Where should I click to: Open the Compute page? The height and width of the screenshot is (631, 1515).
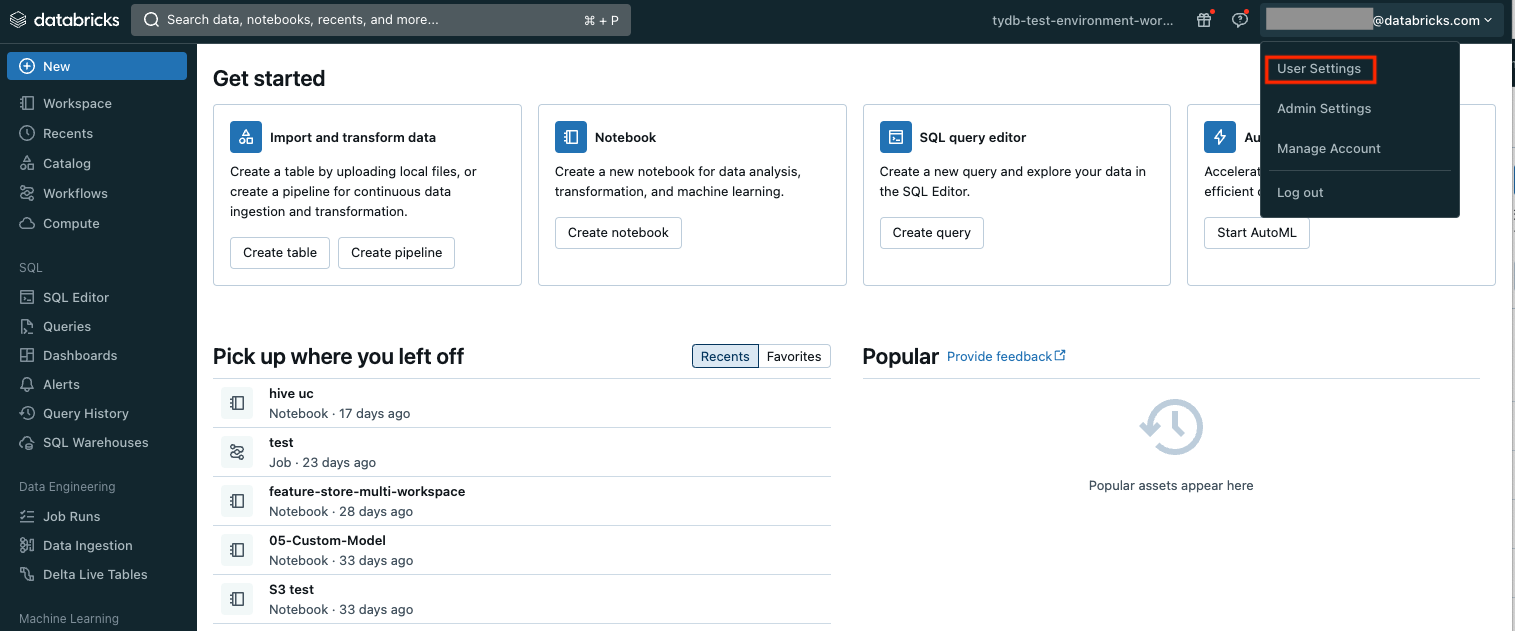[x=71, y=223]
